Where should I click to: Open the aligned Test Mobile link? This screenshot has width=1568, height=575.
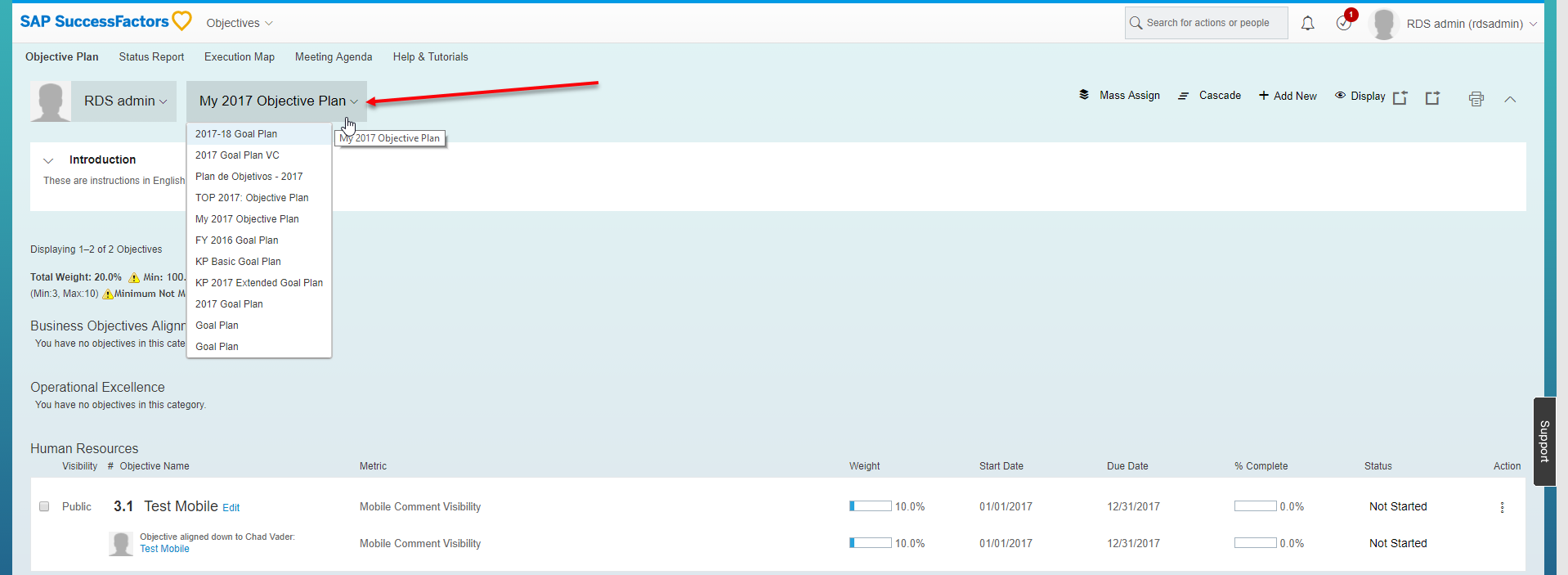[164, 549]
